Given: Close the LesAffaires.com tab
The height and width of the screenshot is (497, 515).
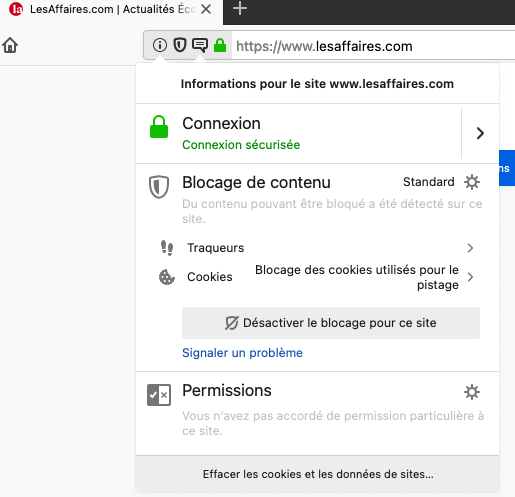Looking at the screenshot, I should pos(206,9).
